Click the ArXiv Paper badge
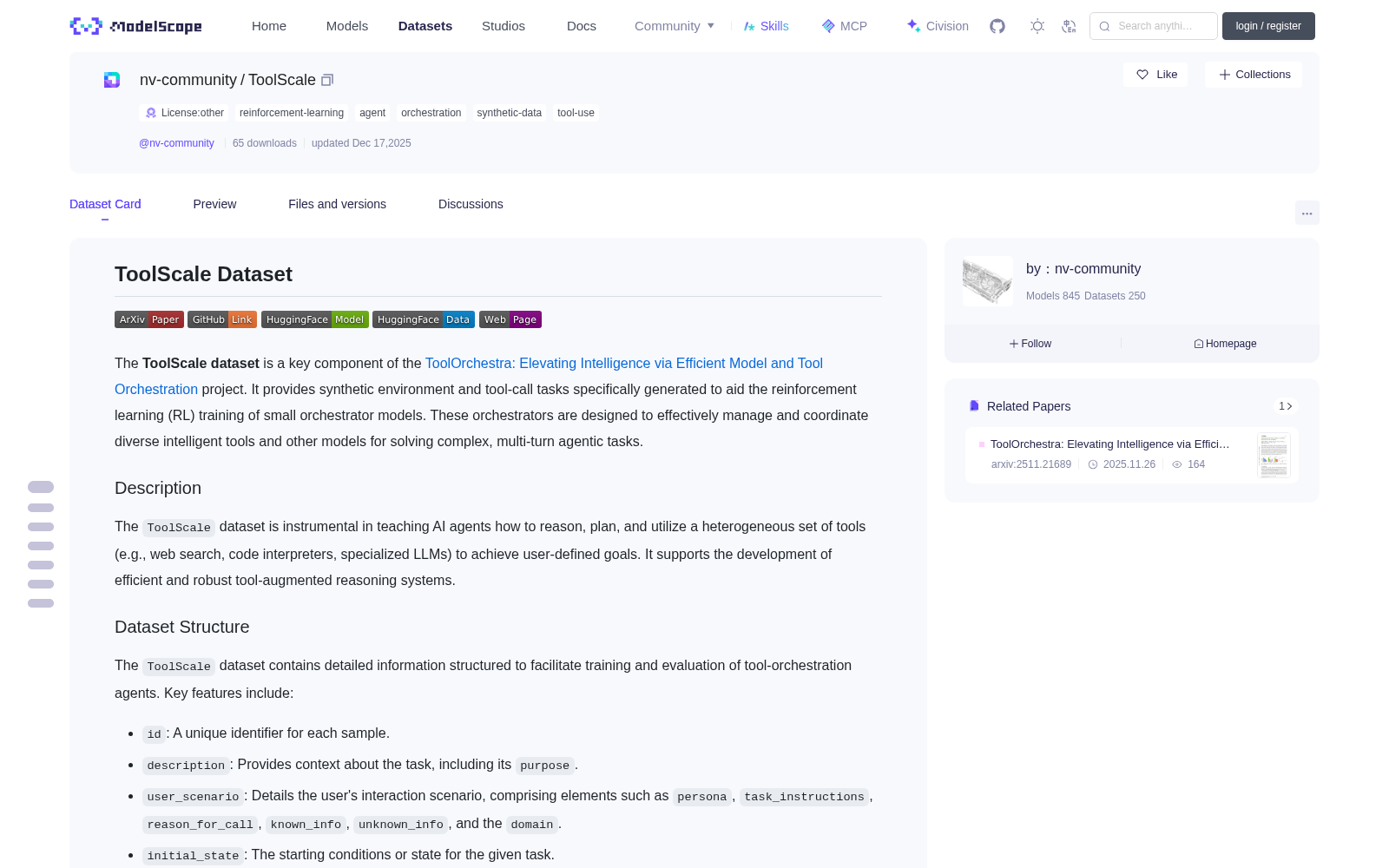 149,319
